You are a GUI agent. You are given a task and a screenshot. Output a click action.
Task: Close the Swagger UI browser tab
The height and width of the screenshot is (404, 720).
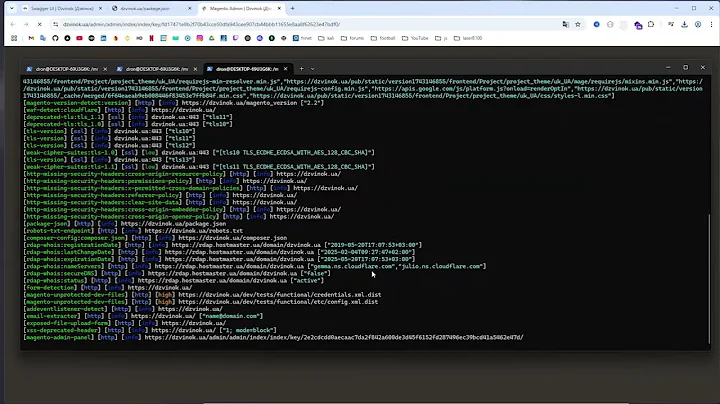click(101, 8)
